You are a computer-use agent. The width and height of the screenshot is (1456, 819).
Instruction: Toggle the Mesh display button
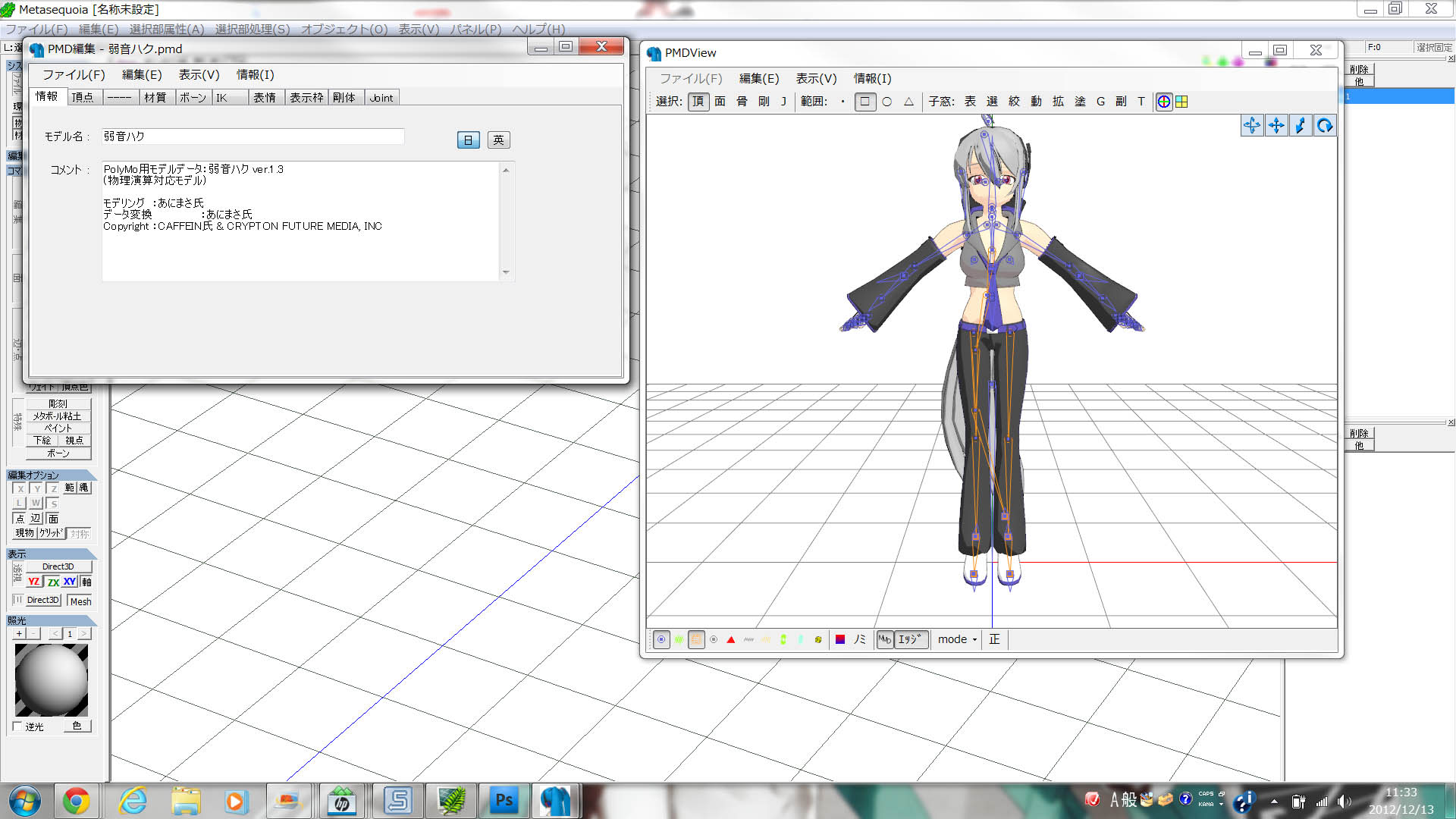[80, 601]
